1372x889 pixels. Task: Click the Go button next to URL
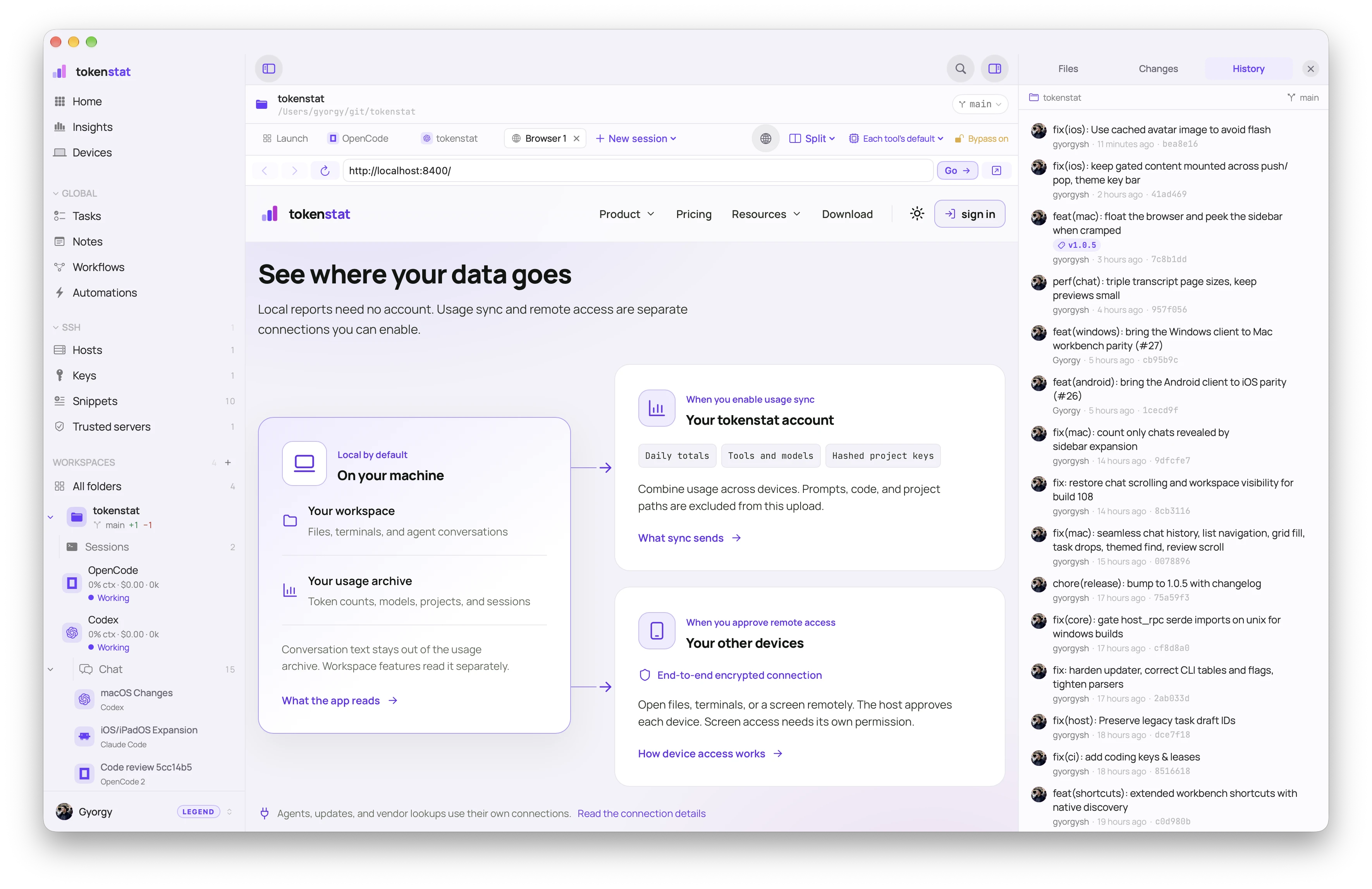(x=957, y=170)
